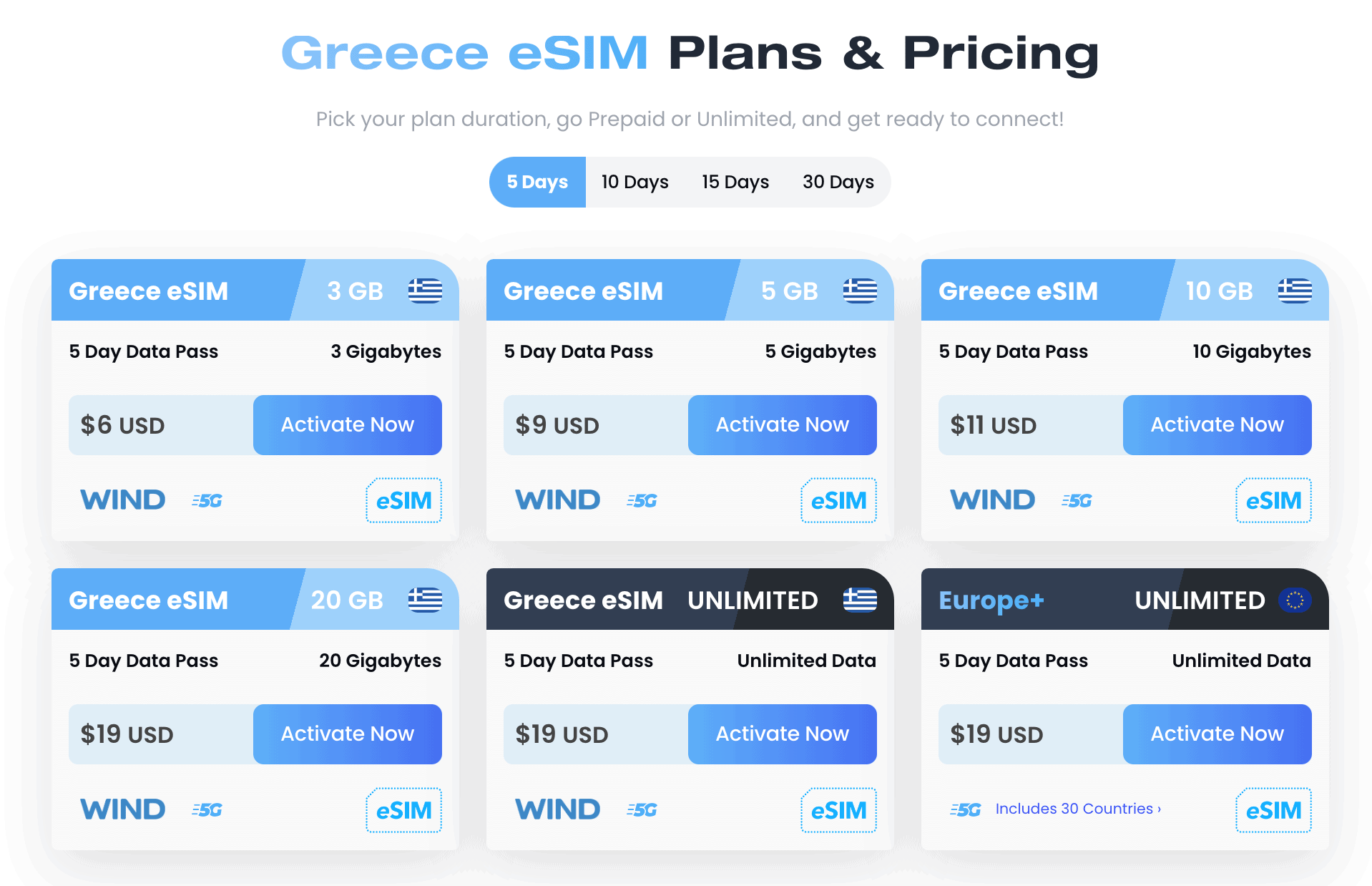The height and width of the screenshot is (886, 1372).
Task: Activate the Europe+ Unlimited plan
Action: click(x=1217, y=734)
